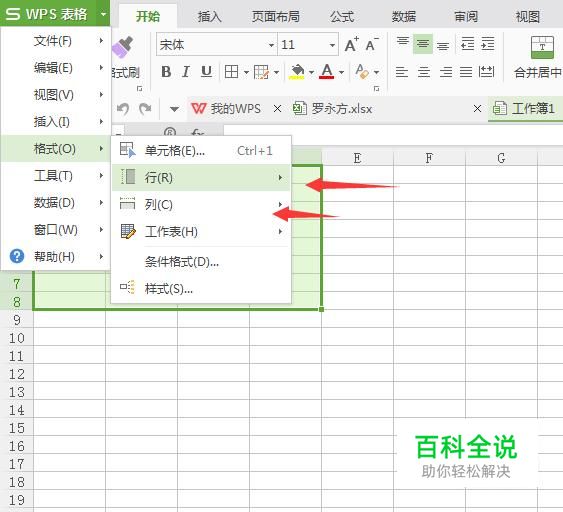
Task: Align text left
Action: pyautogui.click(x=402, y=72)
